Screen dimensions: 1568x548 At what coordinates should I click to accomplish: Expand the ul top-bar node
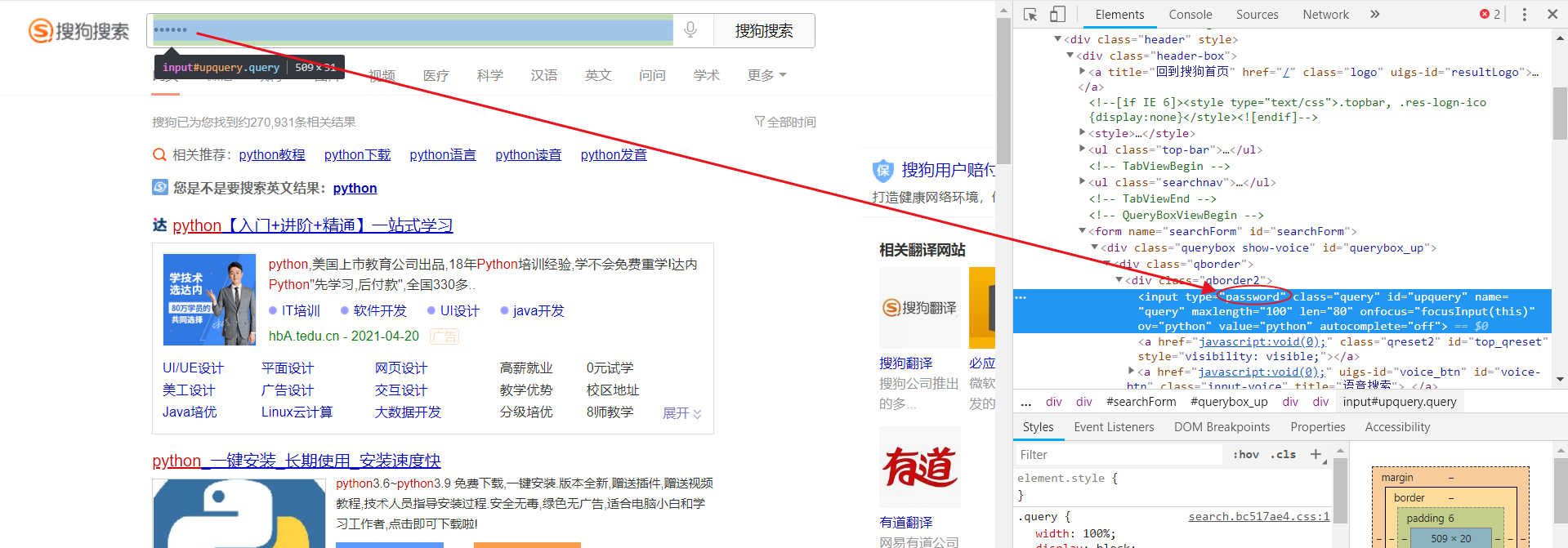click(1083, 149)
